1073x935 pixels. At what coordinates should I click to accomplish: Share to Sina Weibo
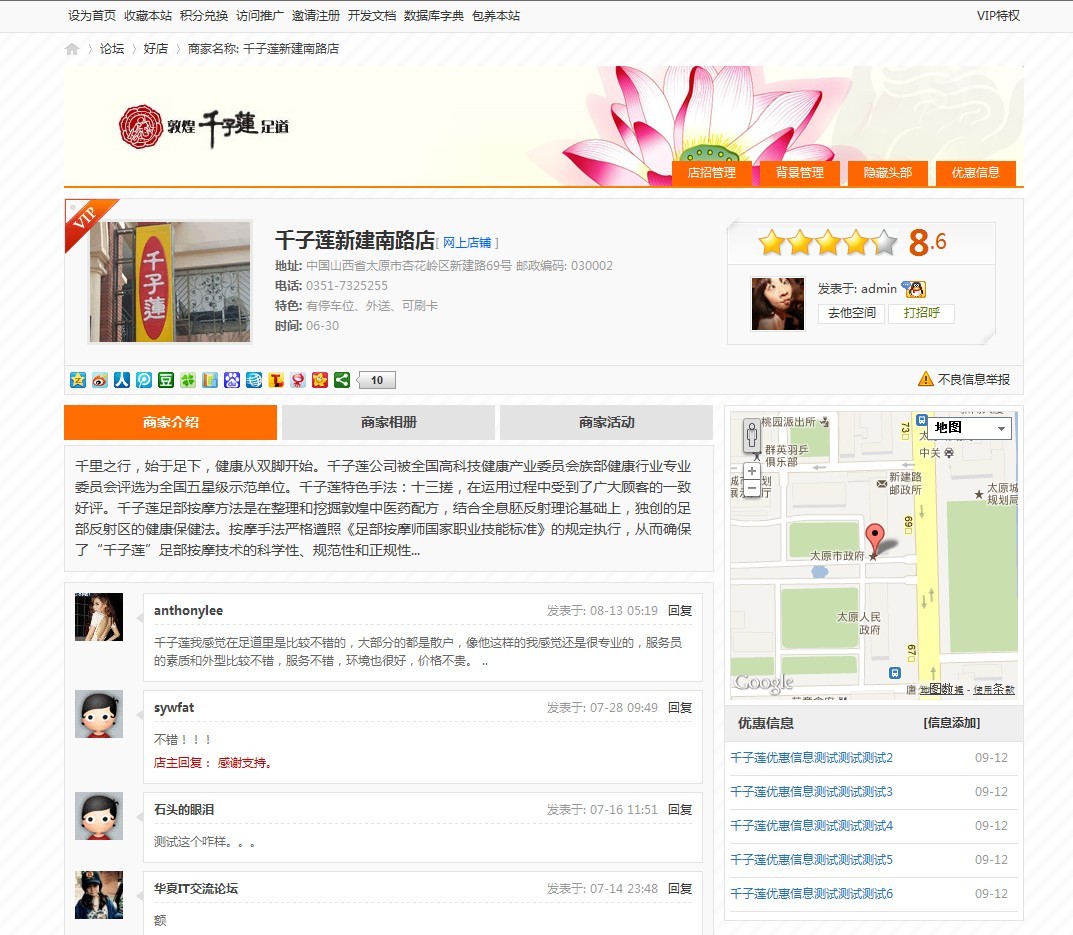100,380
